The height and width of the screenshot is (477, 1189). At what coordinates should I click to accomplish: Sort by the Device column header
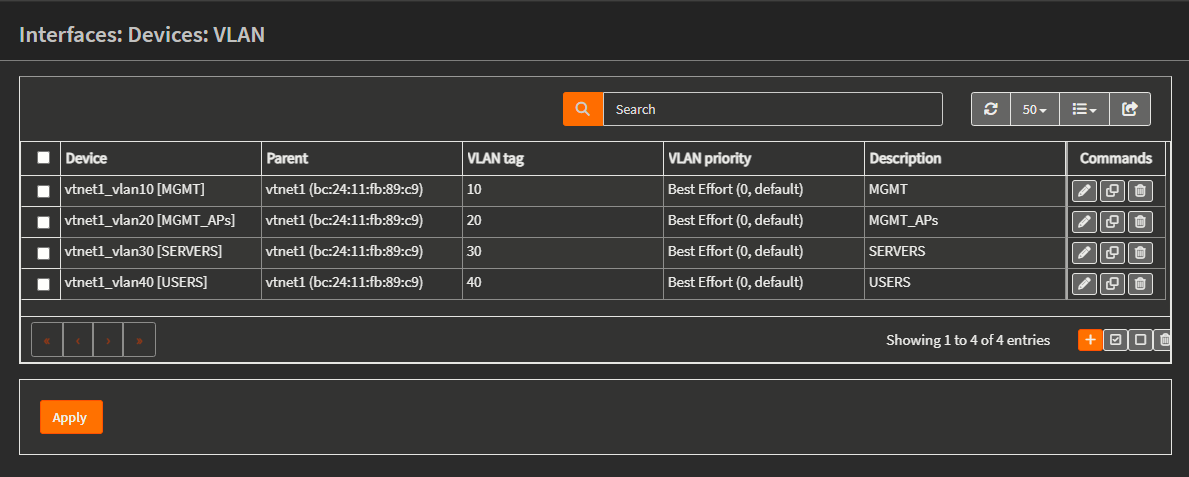pos(161,158)
